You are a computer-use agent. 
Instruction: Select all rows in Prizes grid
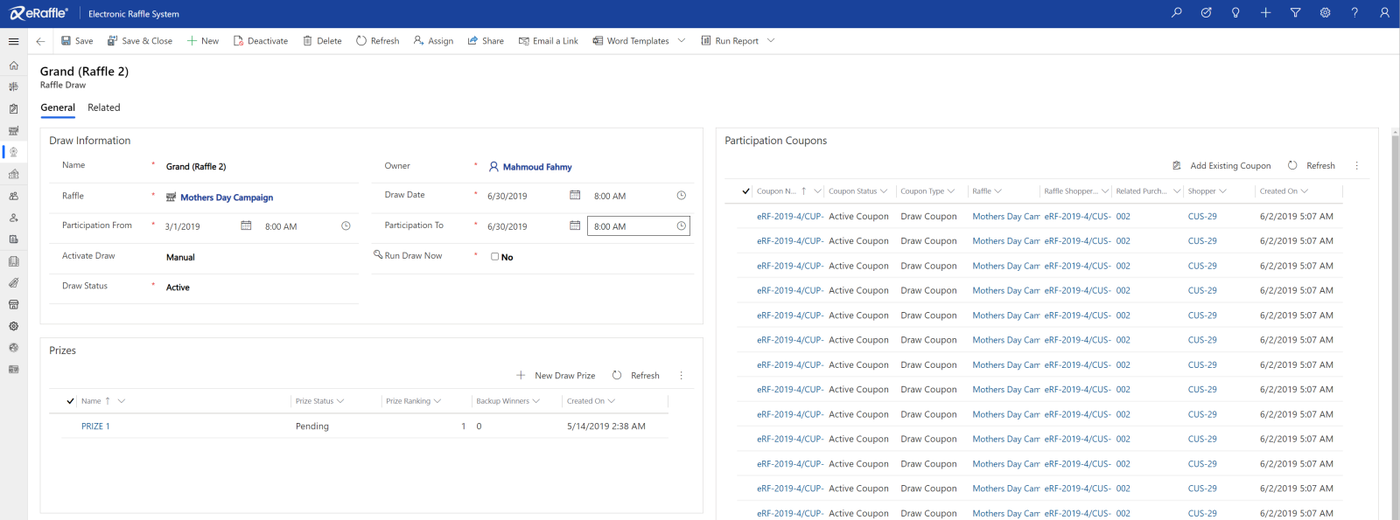[70, 401]
